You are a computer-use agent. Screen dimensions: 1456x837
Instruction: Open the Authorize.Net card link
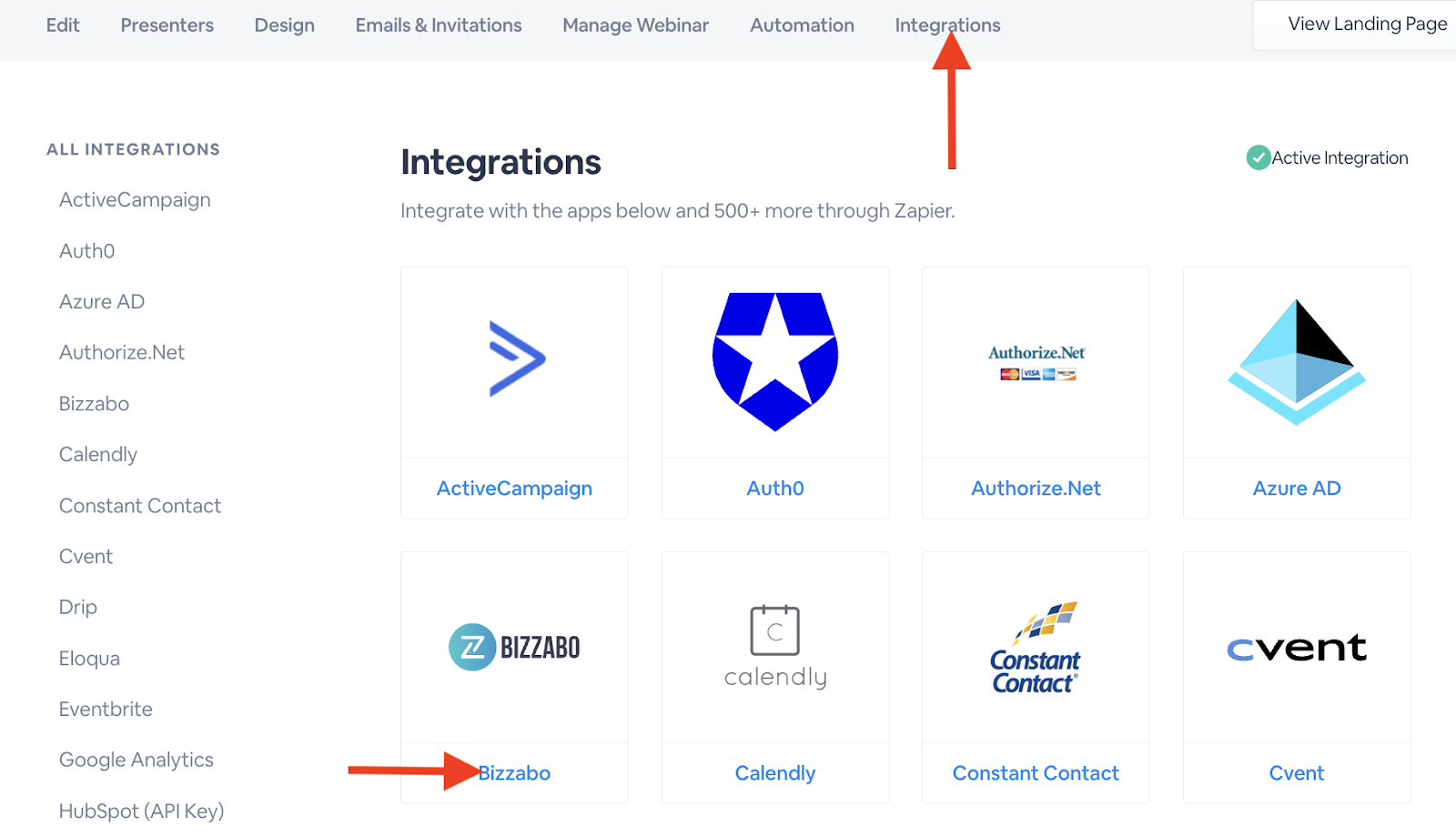1036,489
